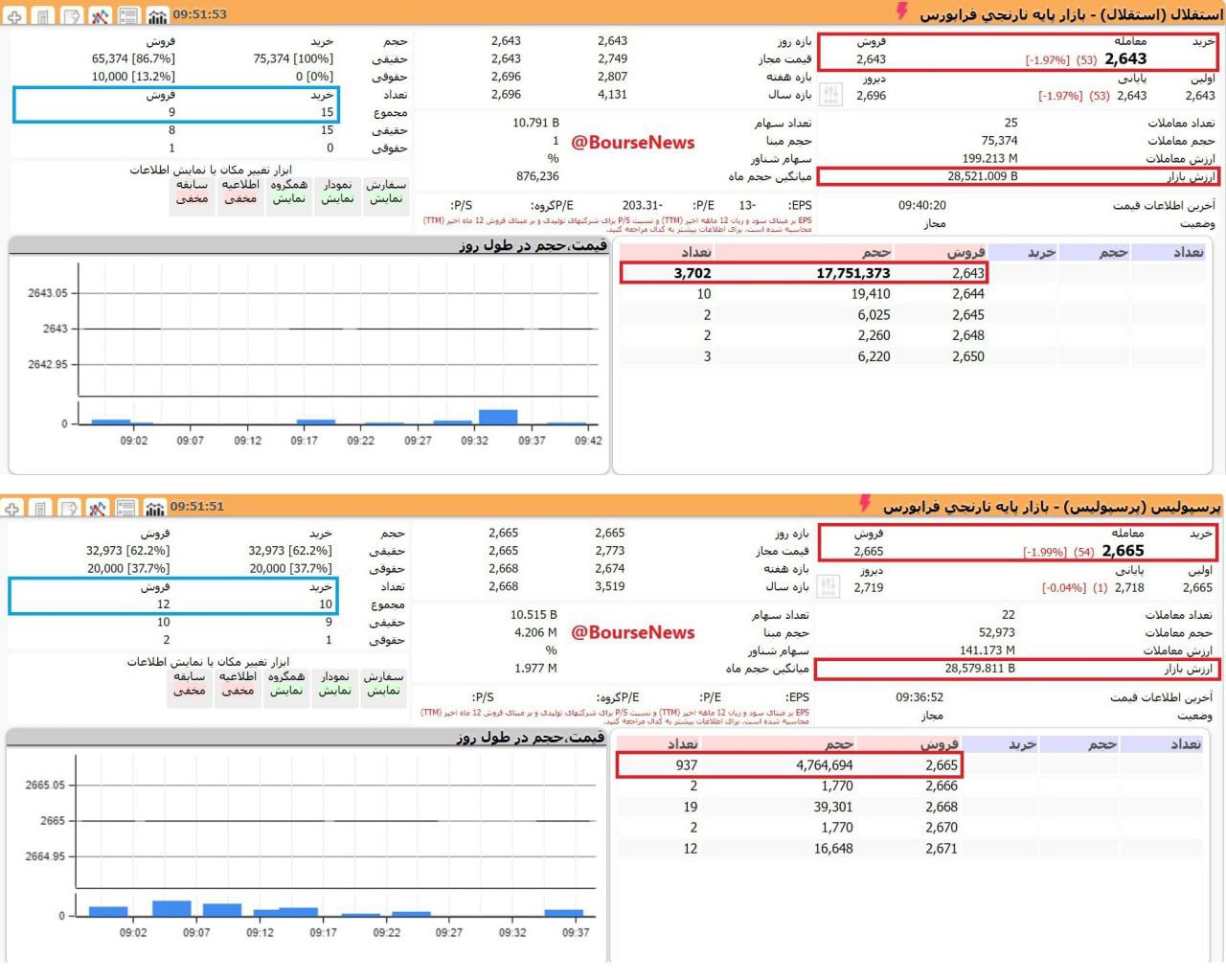This screenshot has width=1226, height=980.
Task: Click the plus icon in Persepolis panel tab bar
Action: click(x=12, y=508)
